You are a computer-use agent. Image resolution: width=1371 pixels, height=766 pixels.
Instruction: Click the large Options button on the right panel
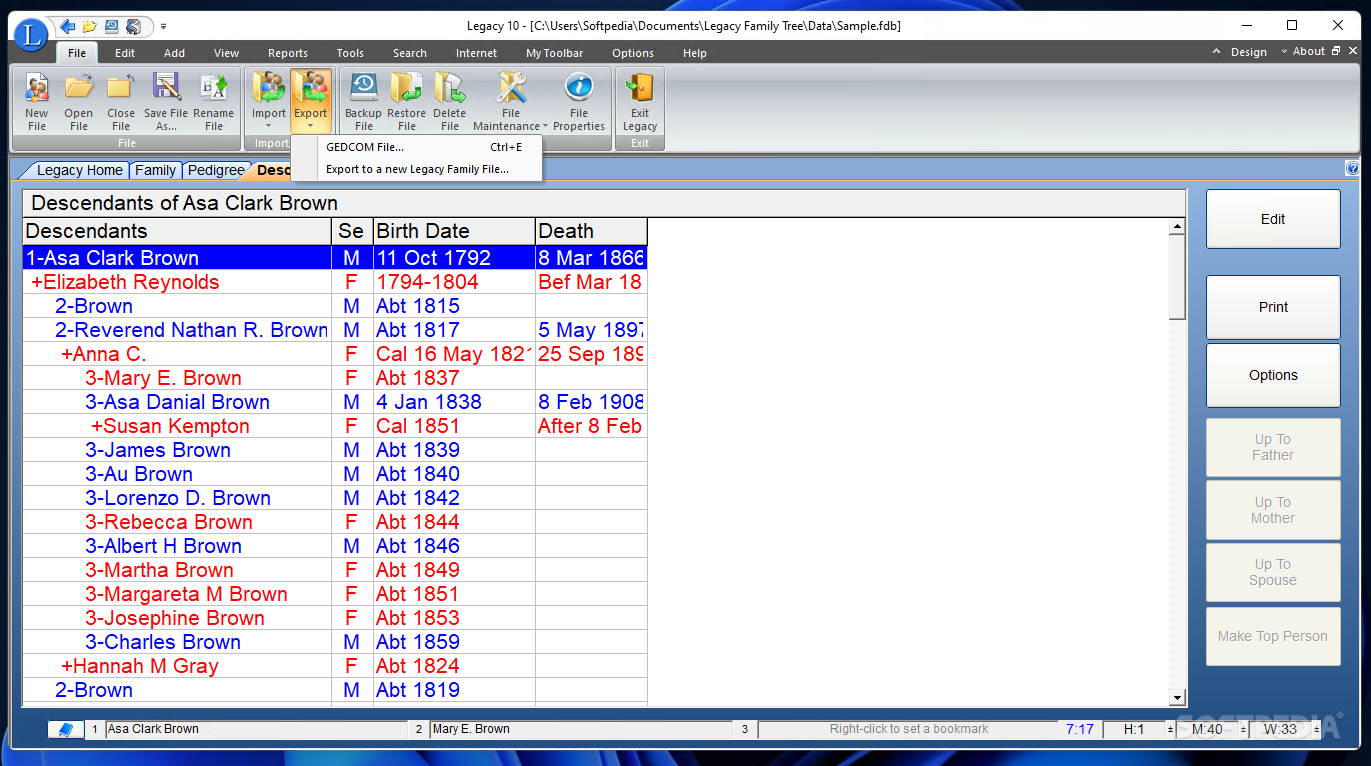1273,375
